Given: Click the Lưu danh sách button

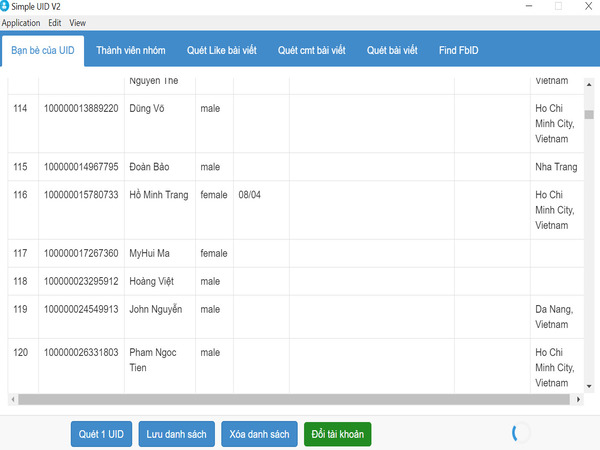Looking at the screenshot, I should [176, 434].
